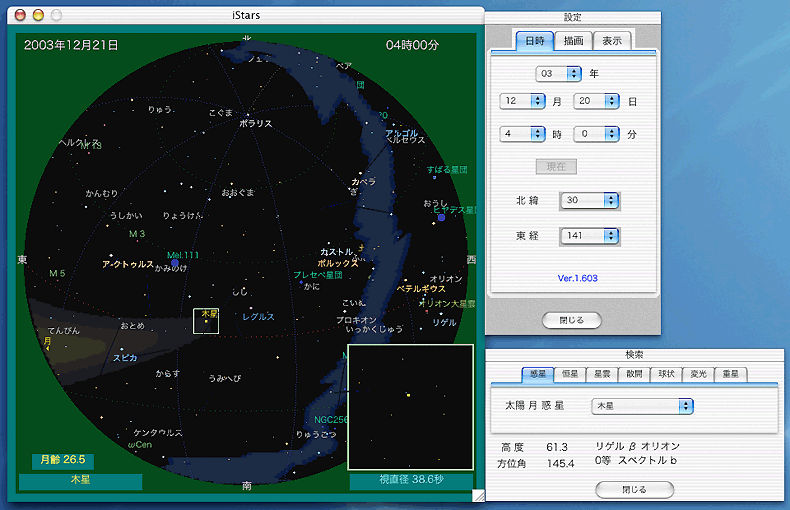The width and height of the screenshot is (790, 510).
Task: Open the minute dropdown showing 0
Action: 597,134
